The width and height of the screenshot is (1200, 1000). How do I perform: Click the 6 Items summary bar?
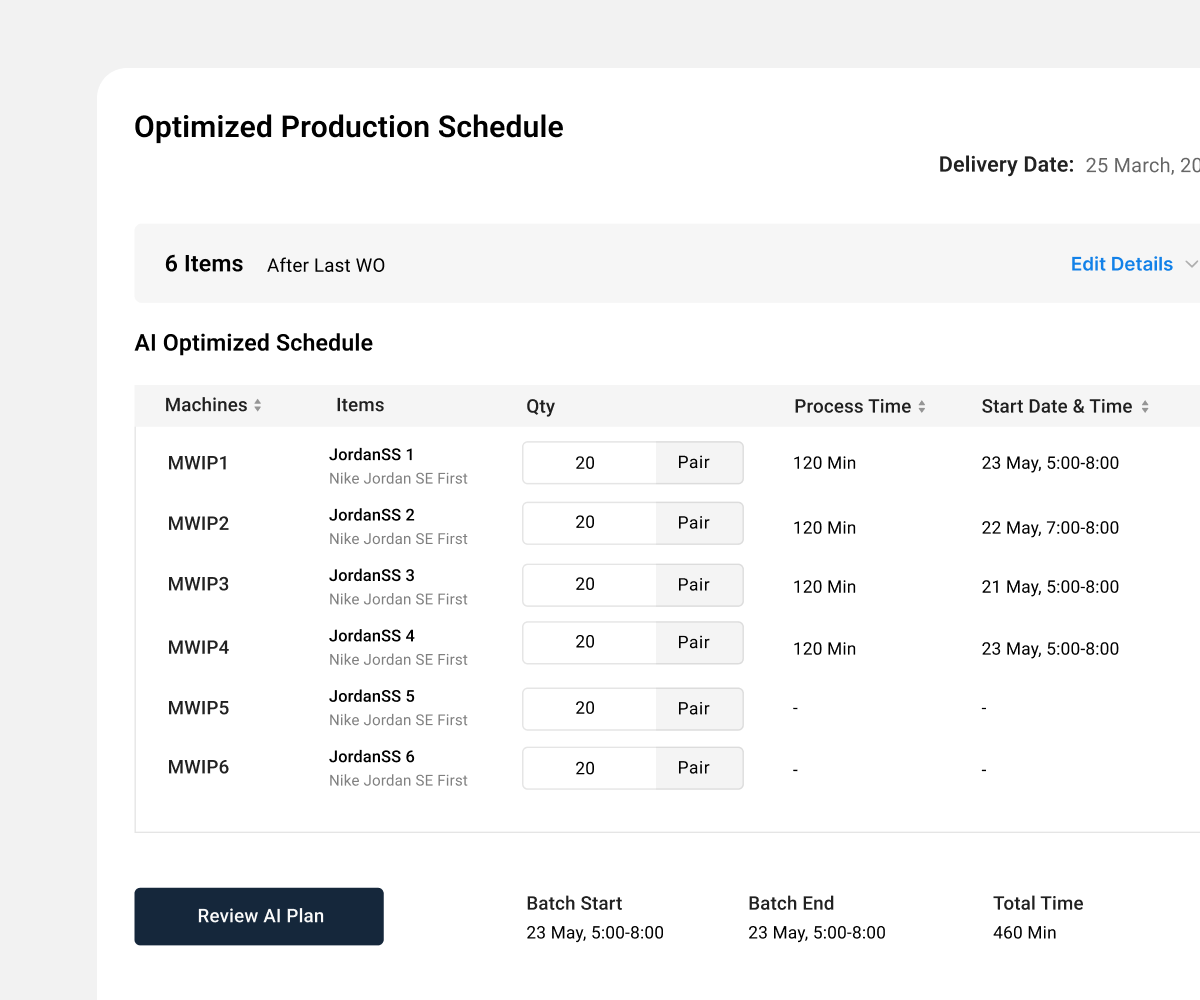pyautogui.click(x=667, y=263)
